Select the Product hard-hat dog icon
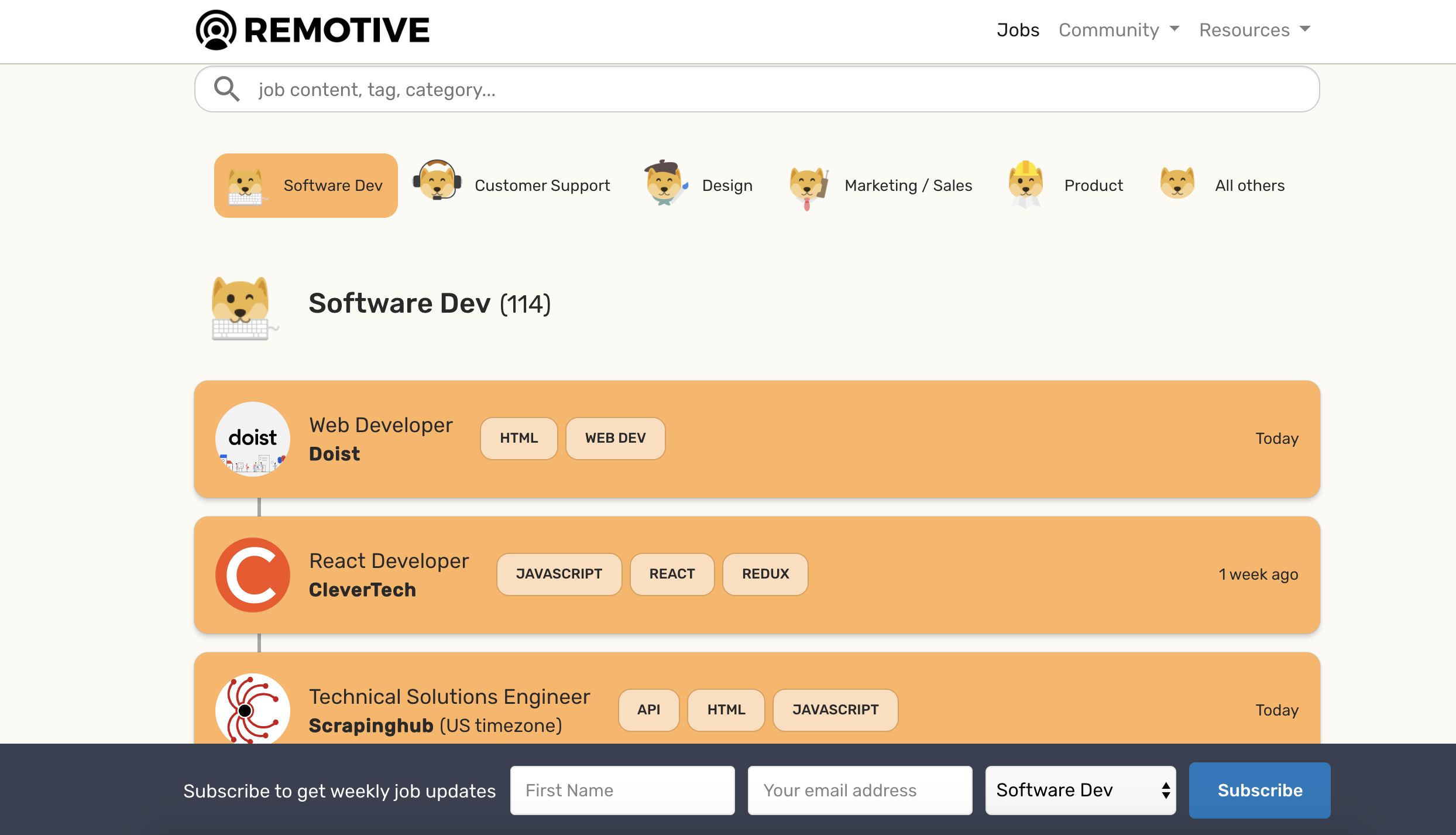The width and height of the screenshot is (1456, 835). pos(1026,184)
